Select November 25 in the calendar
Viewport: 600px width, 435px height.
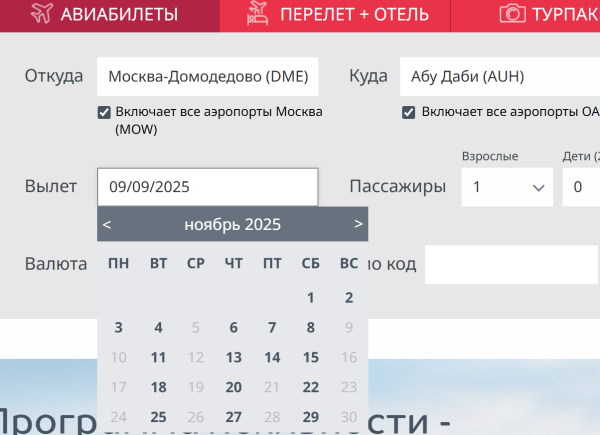(x=158, y=417)
